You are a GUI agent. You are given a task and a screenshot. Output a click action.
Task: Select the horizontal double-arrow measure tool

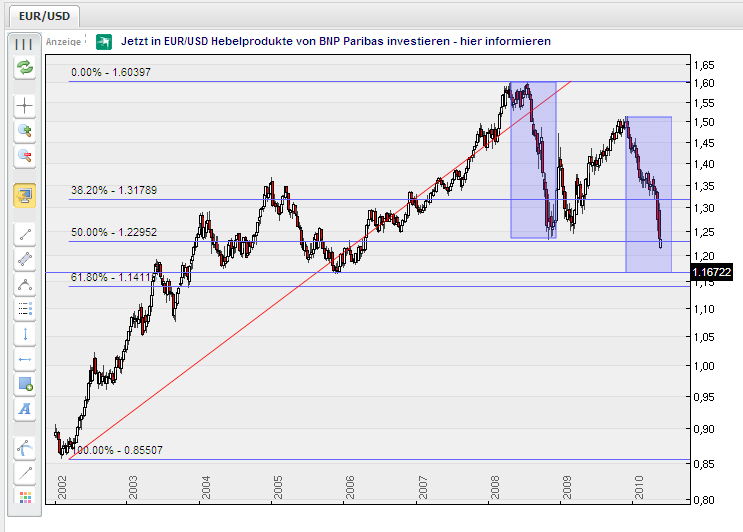point(25,360)
